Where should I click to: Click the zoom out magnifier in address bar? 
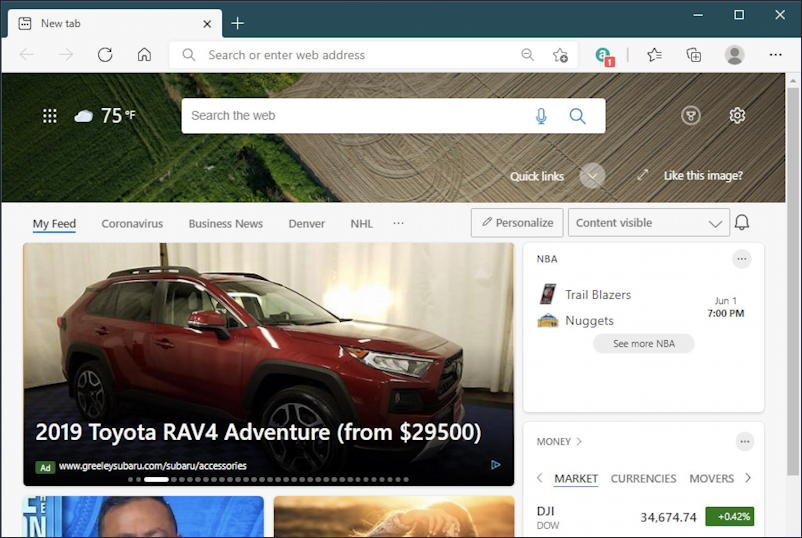coord(527,54)
